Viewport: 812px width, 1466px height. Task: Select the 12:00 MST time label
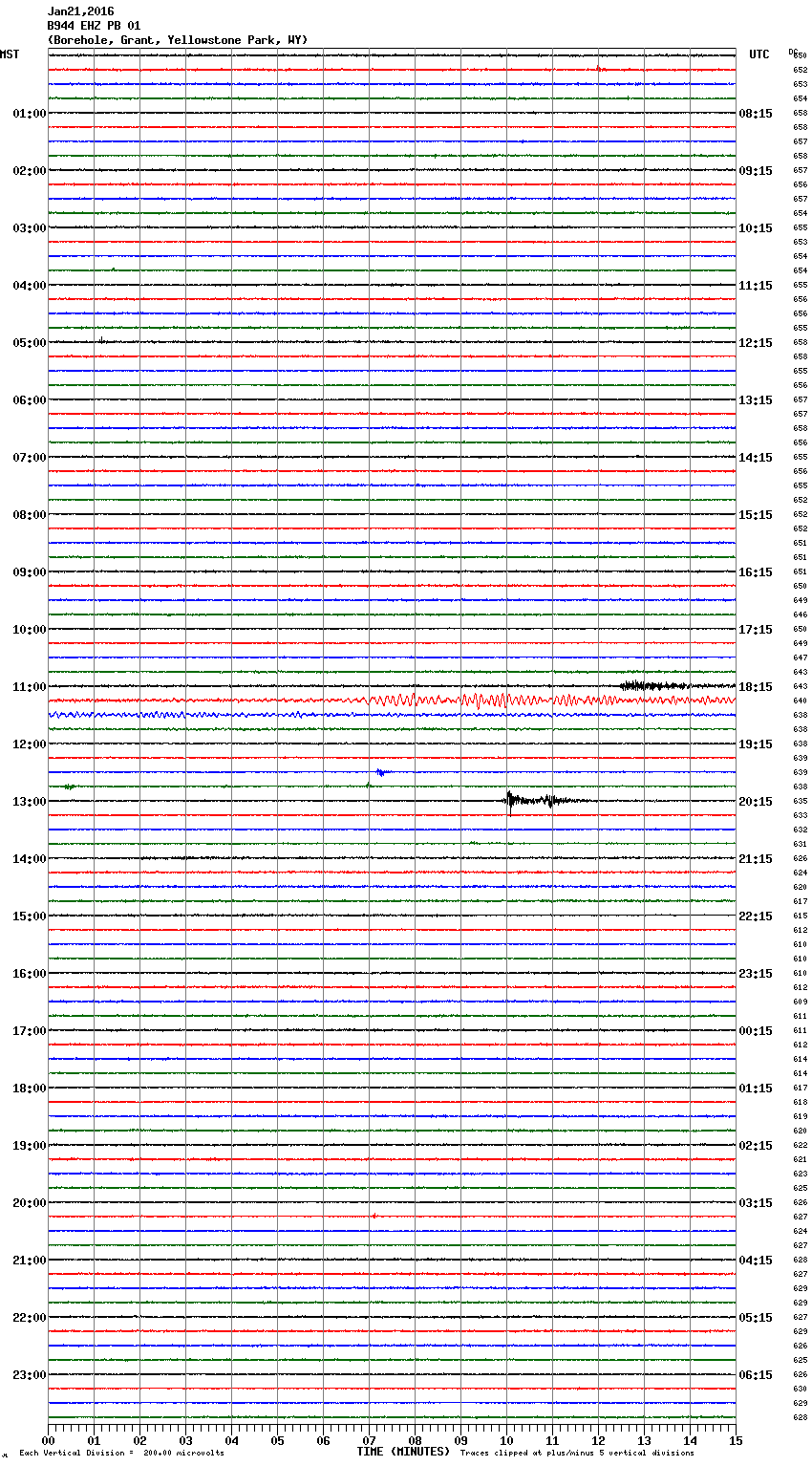tap(30, 744)
